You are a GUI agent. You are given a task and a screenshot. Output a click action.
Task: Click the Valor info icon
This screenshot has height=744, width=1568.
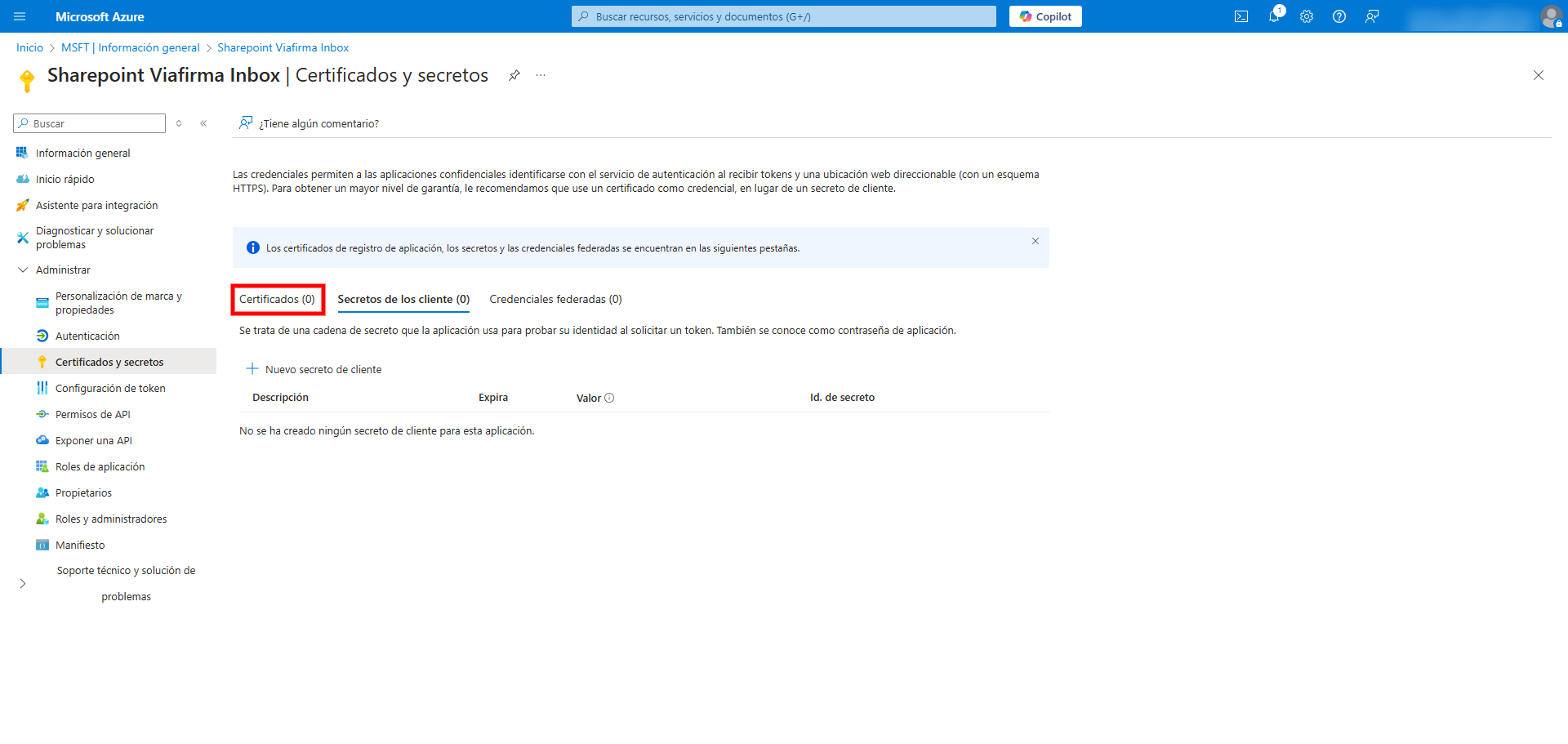[609, 398]
